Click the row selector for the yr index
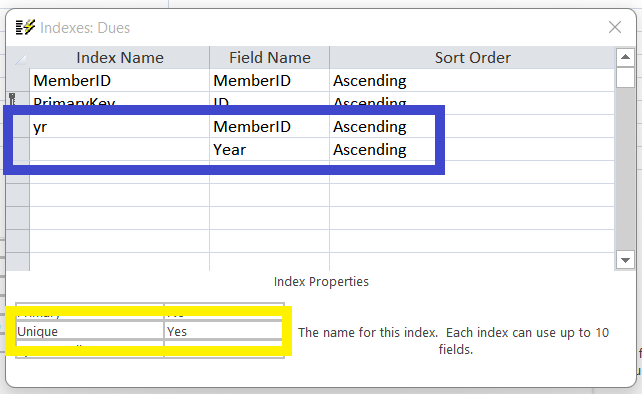The height and width of the screenshot is (394, 642). (x=21, y=127)
